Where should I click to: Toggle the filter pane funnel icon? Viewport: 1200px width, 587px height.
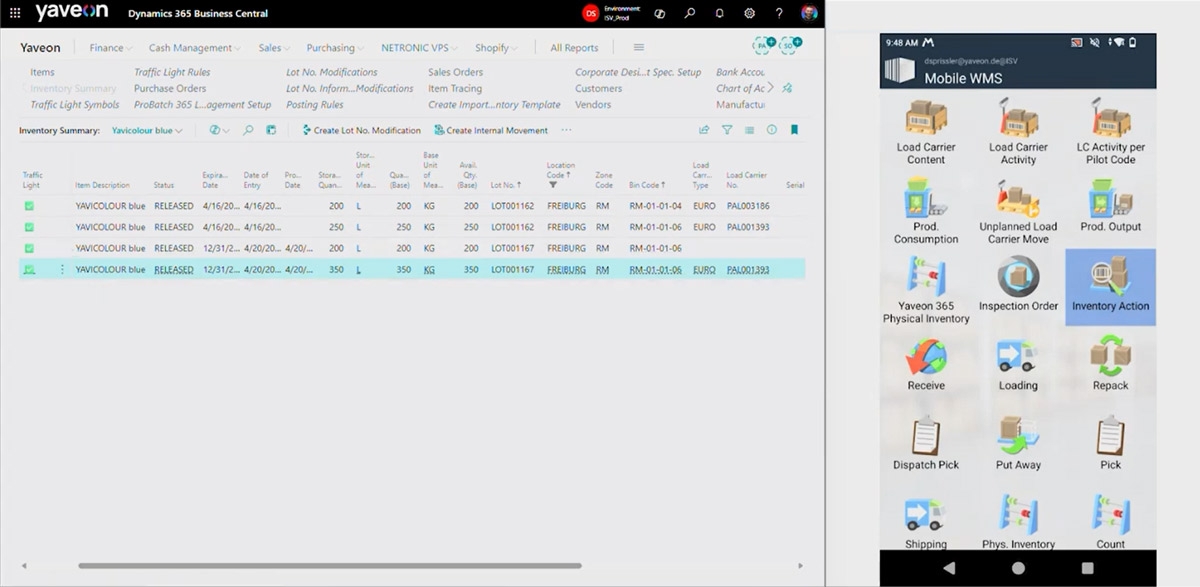727,130
